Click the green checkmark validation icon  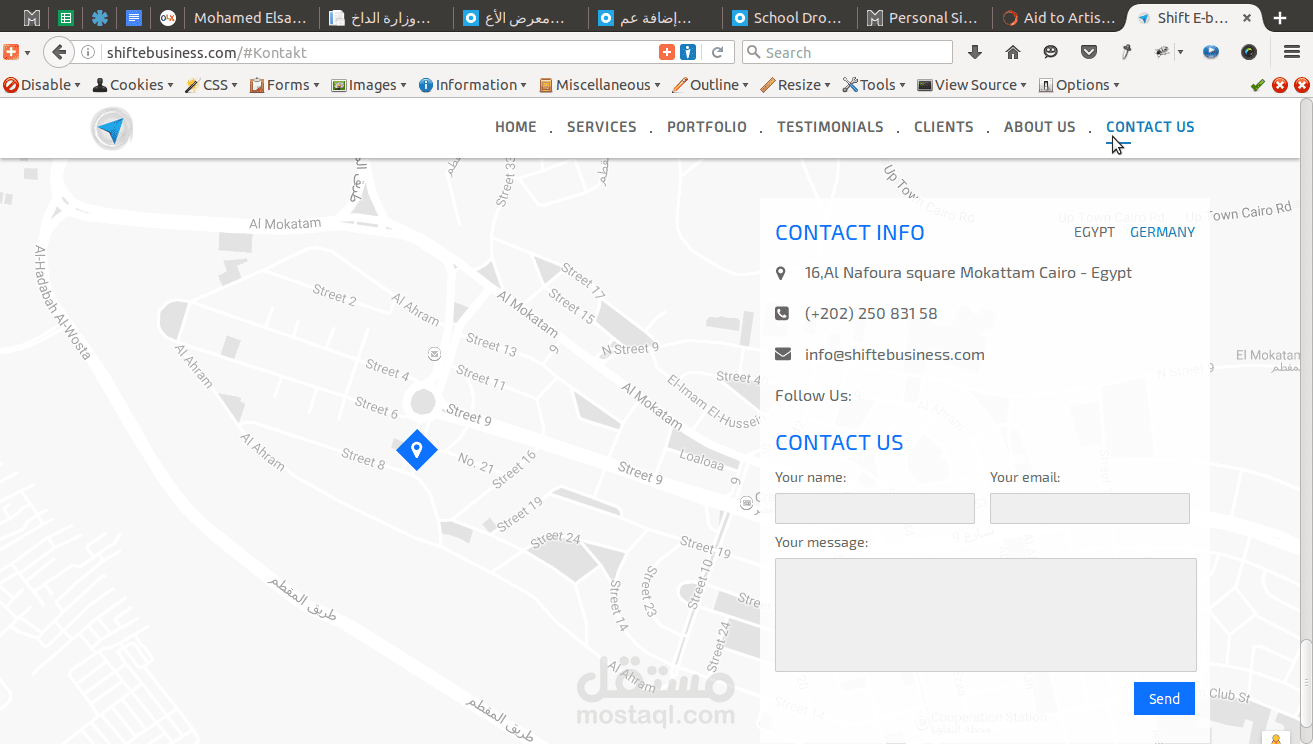coord(1258,85)
